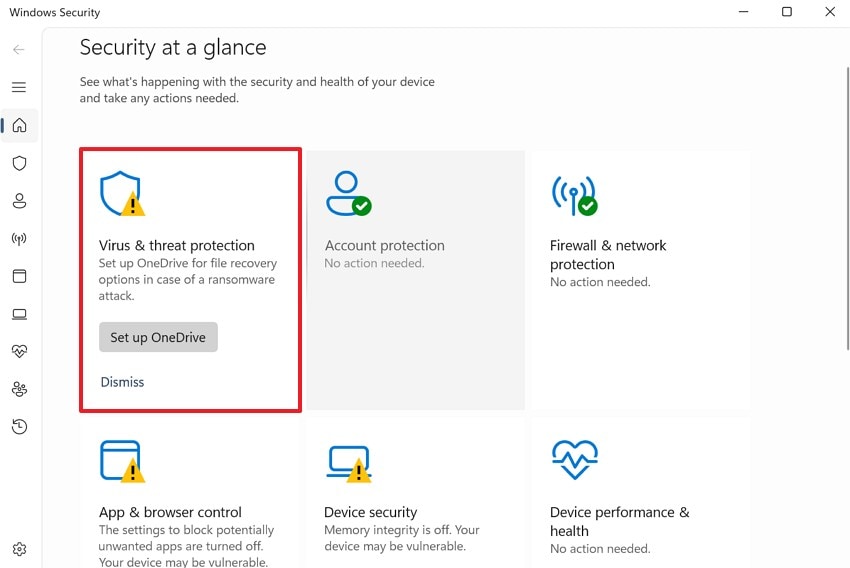
Task: Select the Home icon in sidebar
Action: point(20,125)
